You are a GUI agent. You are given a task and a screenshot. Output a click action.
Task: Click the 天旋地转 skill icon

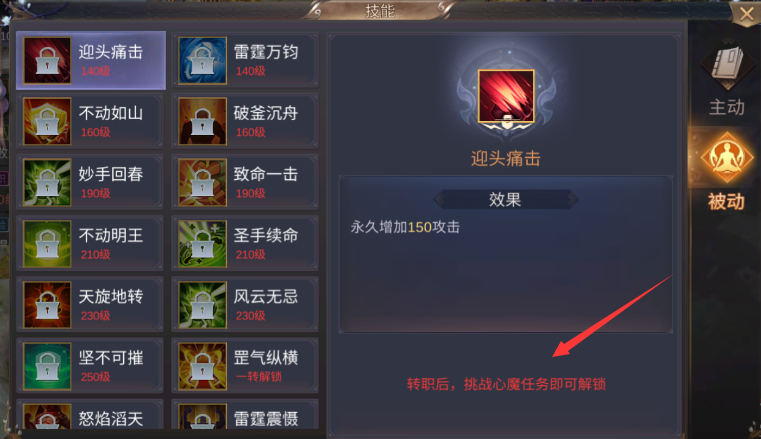click(x=47, y=305)
